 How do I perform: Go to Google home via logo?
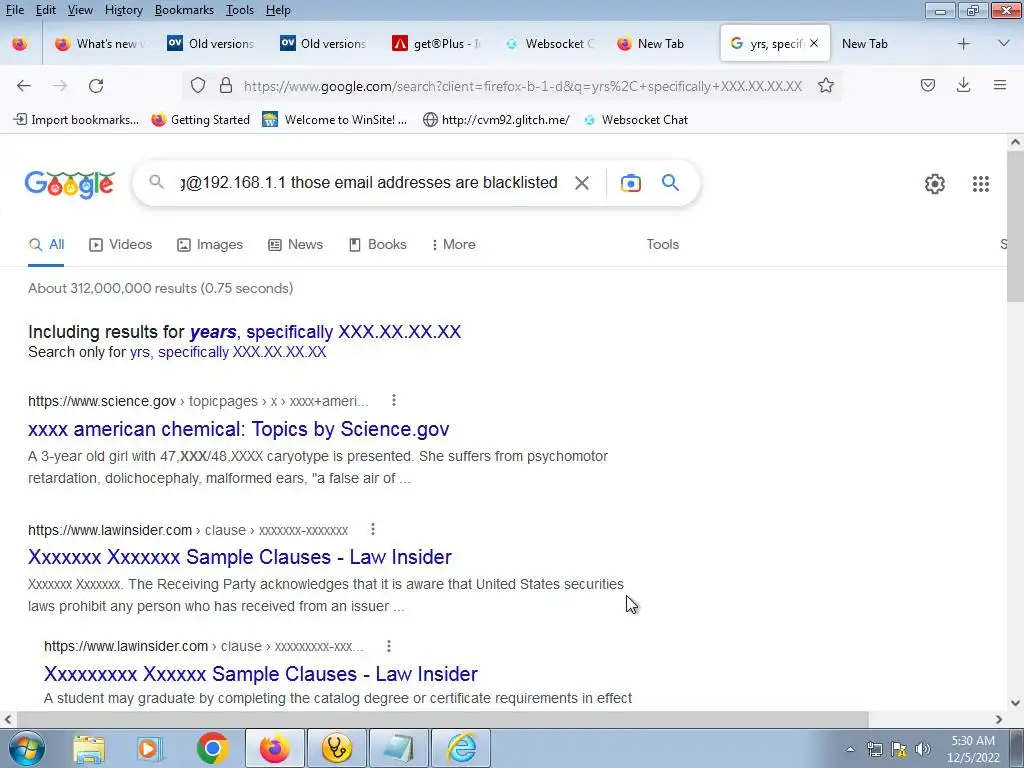click(x=70, y=185)
